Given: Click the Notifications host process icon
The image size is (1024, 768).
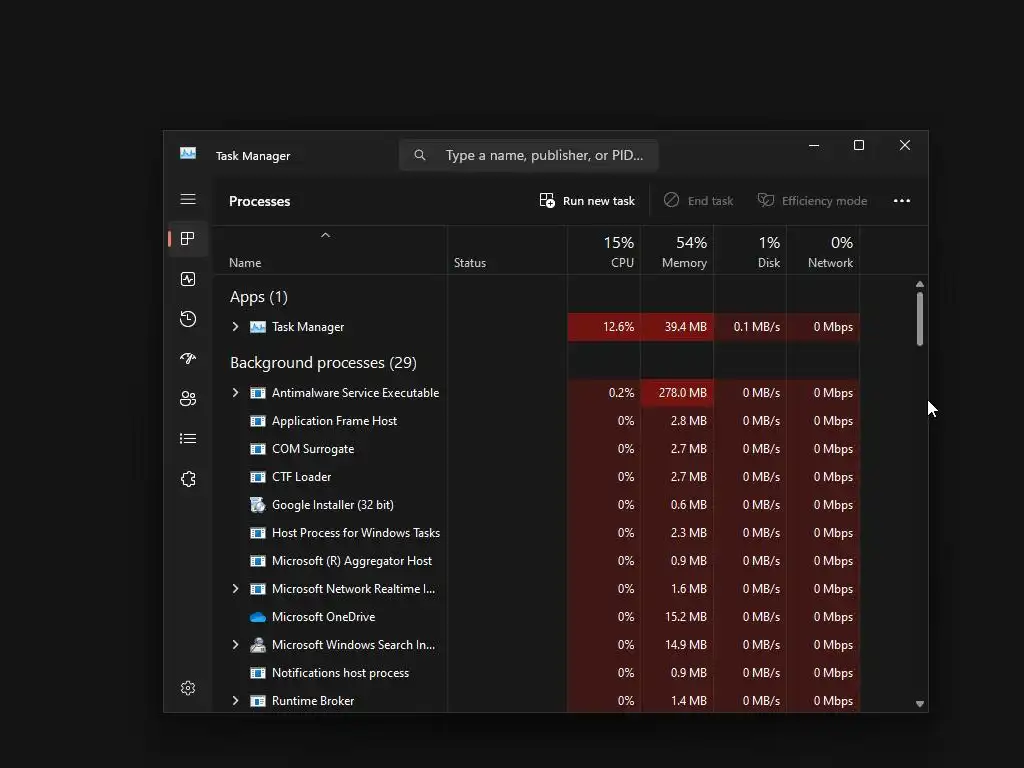Looking at the screenshot, I should coord(258,673).
